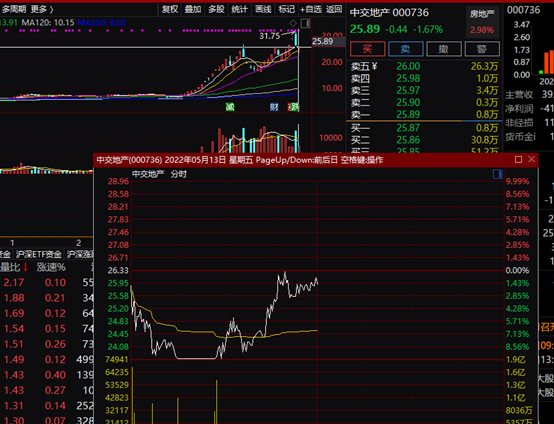Click 000736 code in right panel
This screenshot has height=424, width=554.
tap(523, 10)
